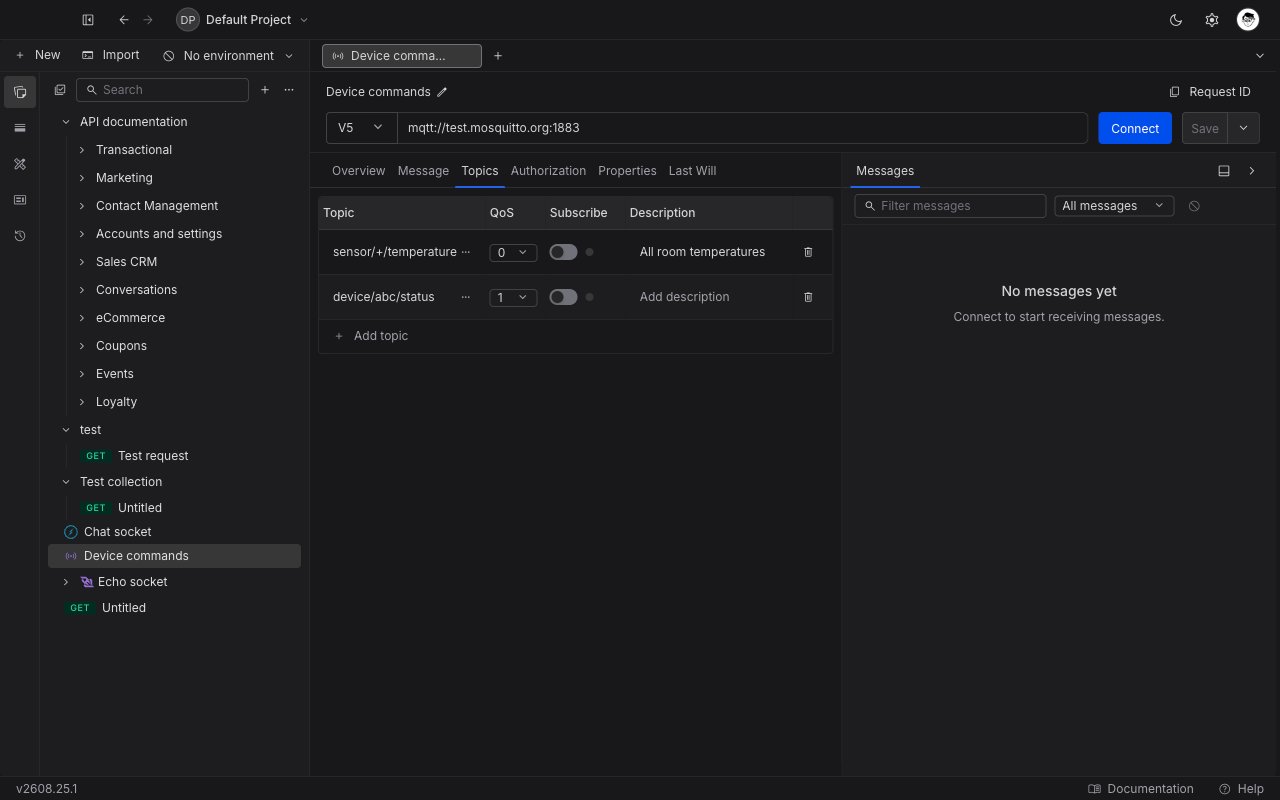Screen dimensions: 1280x800
Task: Open Help in the status bar
Action: tap(1242, 789)
